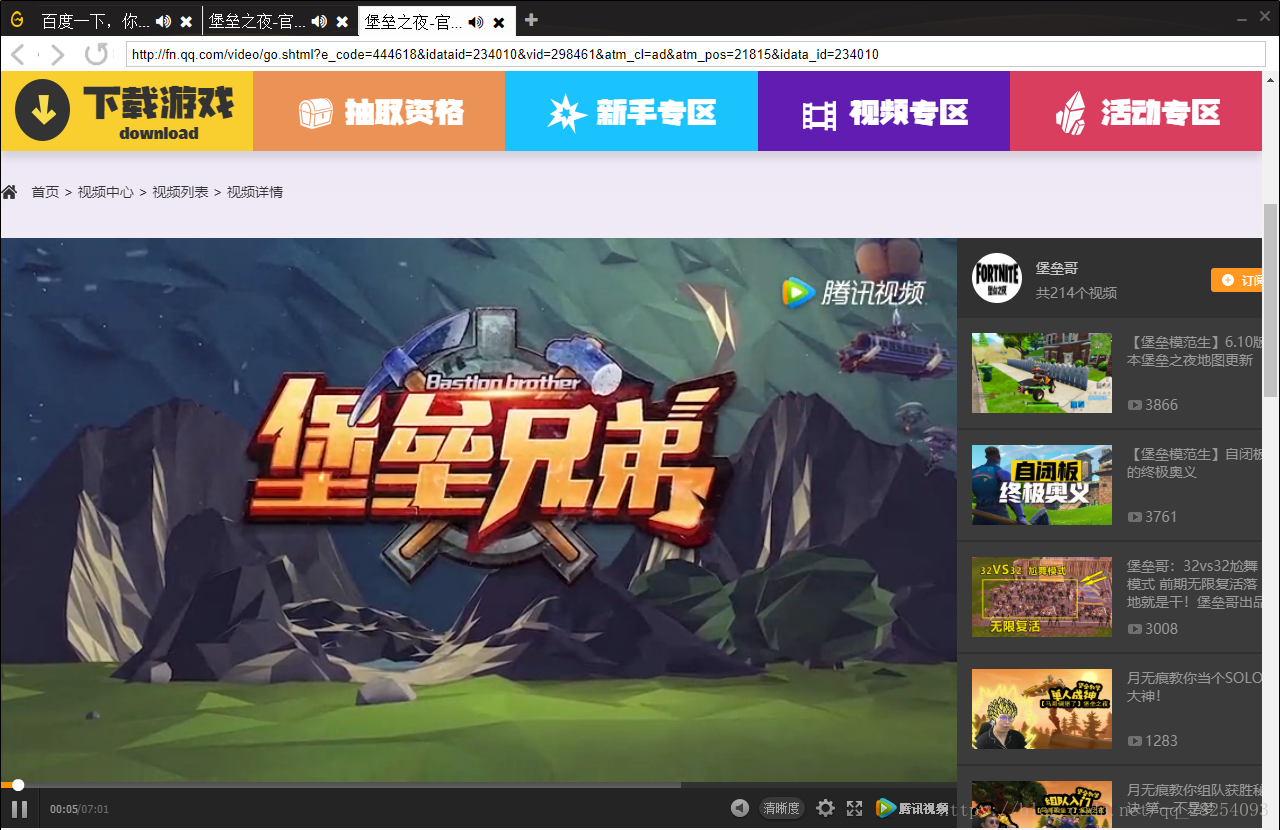
Task: Click the 组队入门 video thumbnail at bottom
Action: click(x=1042, y=805)
